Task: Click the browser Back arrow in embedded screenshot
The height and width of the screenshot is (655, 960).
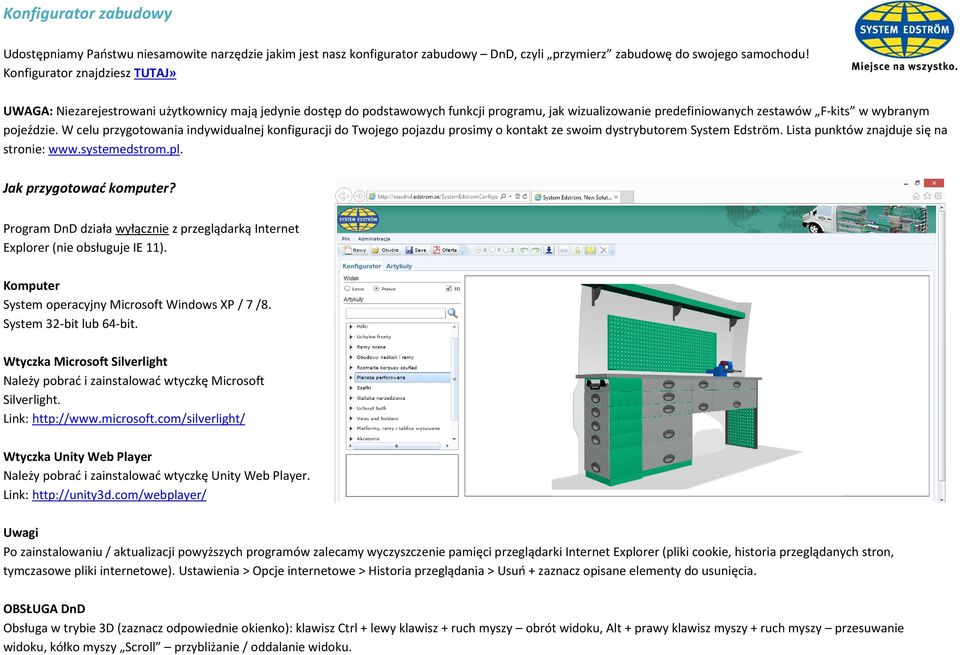Action: (343, 196)
